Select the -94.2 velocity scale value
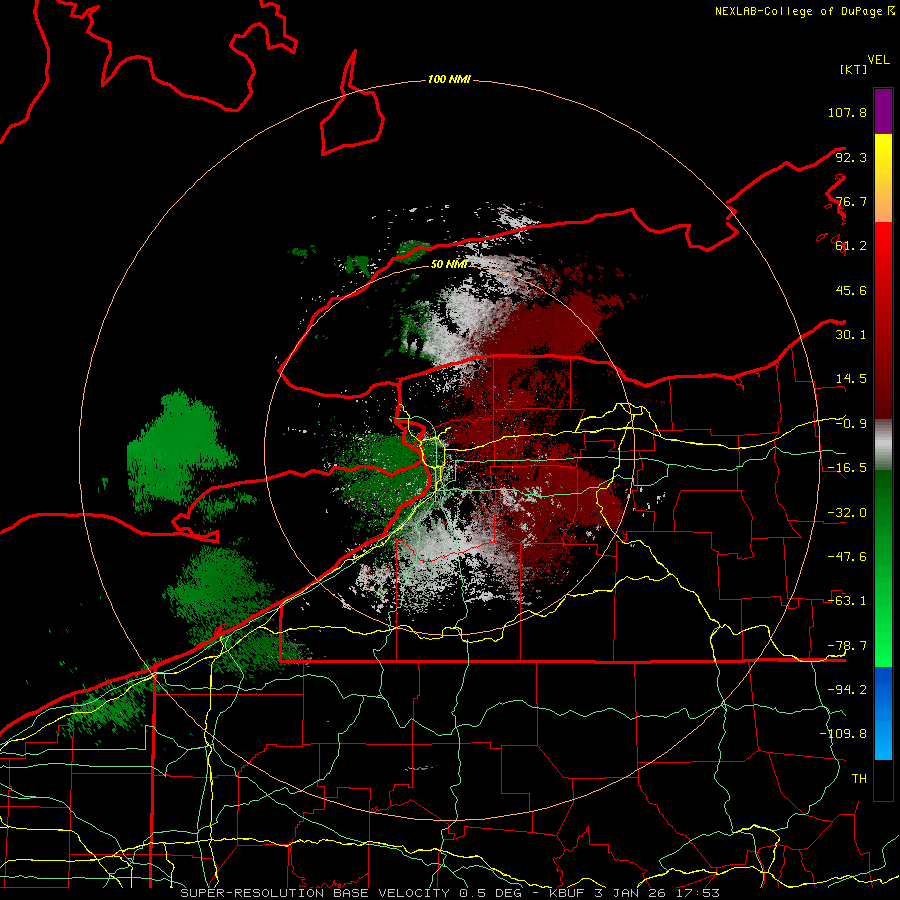This screenshot has height=900, width=900. (x=847, y=690)
